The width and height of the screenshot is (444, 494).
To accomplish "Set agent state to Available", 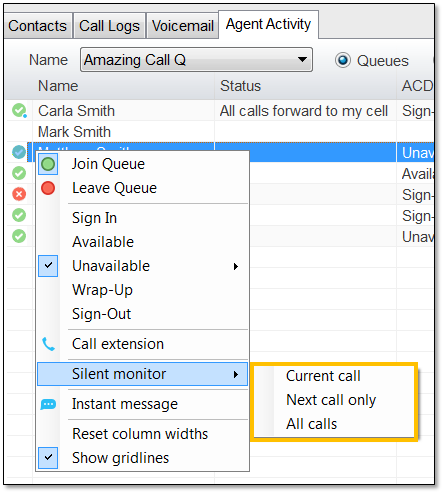I will tap(142, 242).
